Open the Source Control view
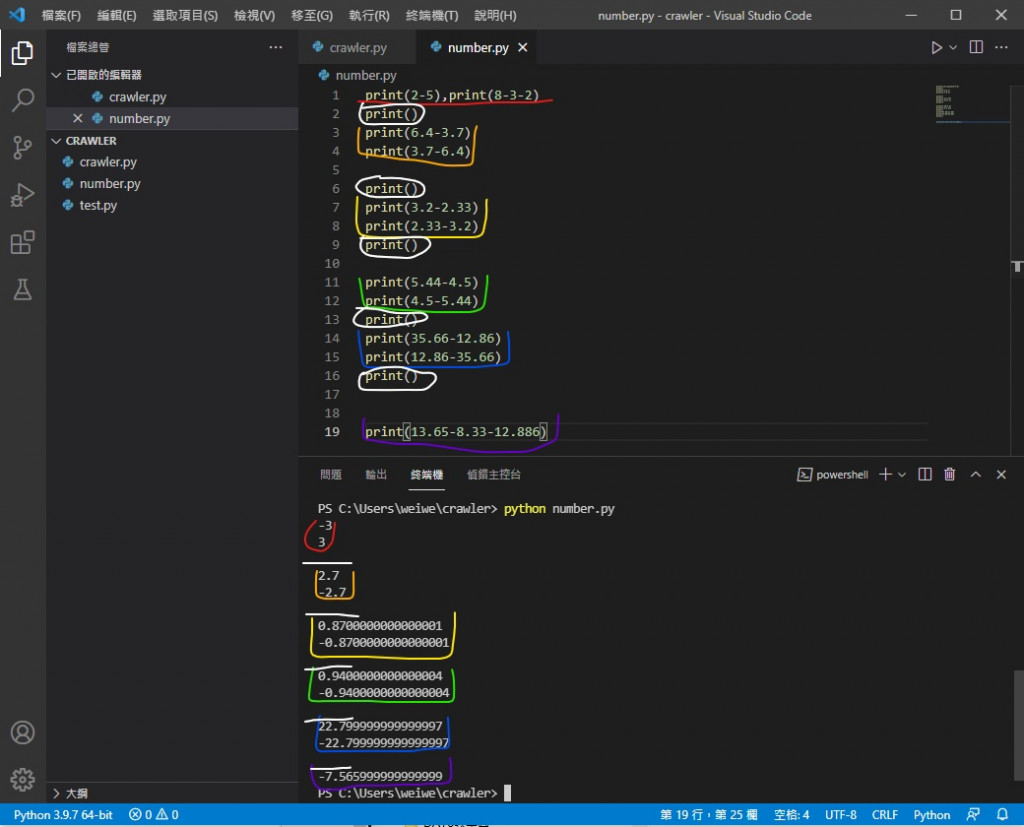This screenshot has height=827, width=1024. pyautogui.click(x=22, y=148)
